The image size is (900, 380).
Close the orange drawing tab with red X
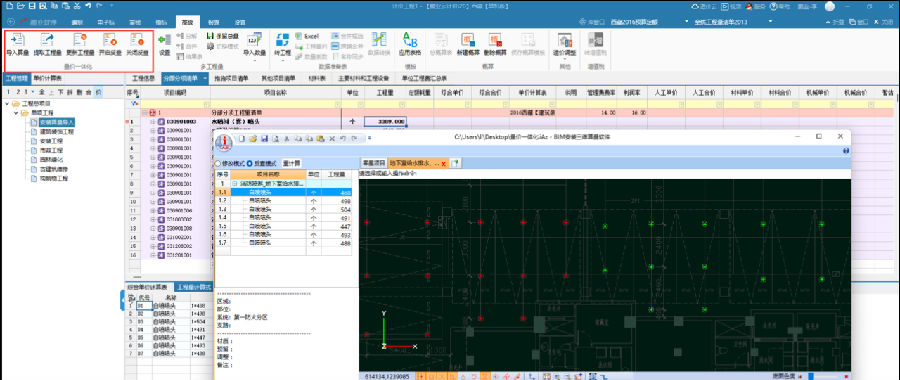click(443, 164)
